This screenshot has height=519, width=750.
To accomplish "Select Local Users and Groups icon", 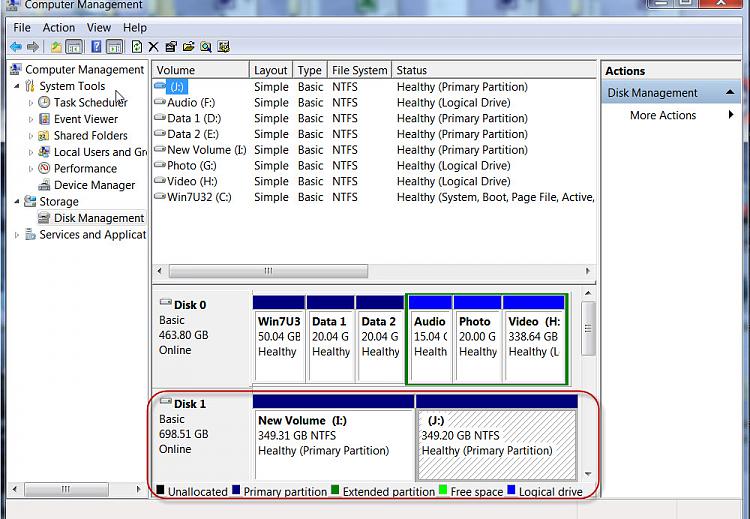I will [x=44, y=152].
